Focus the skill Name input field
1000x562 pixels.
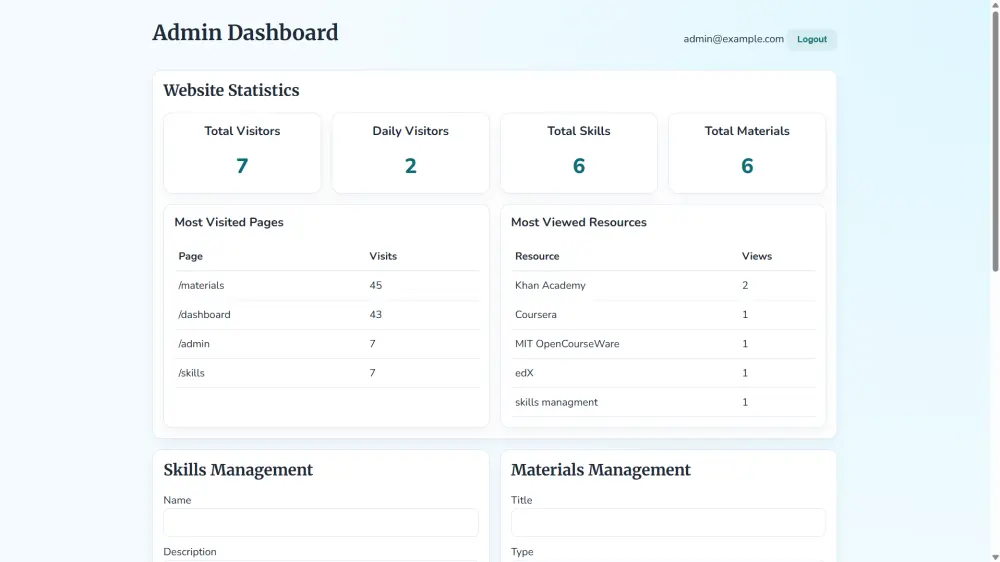pos(321,523)
